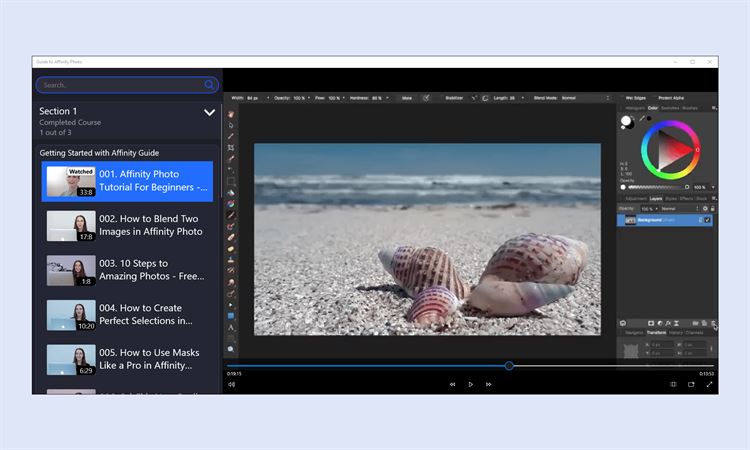Switch to the Layers panel tab
The height and width of the screenshot is (450, 750).
657,198
